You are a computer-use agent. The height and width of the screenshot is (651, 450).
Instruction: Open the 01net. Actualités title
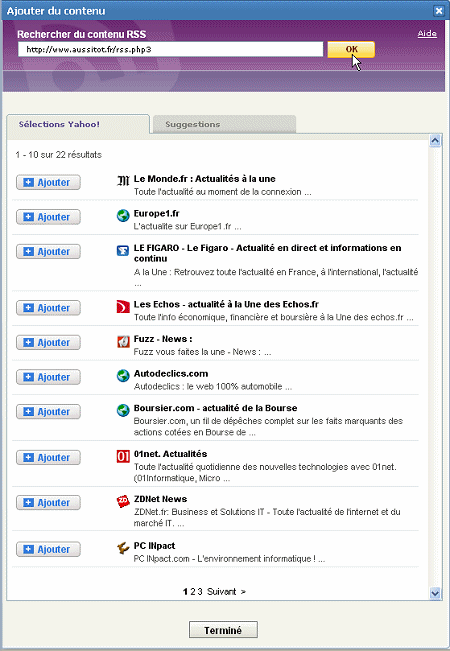170,454
